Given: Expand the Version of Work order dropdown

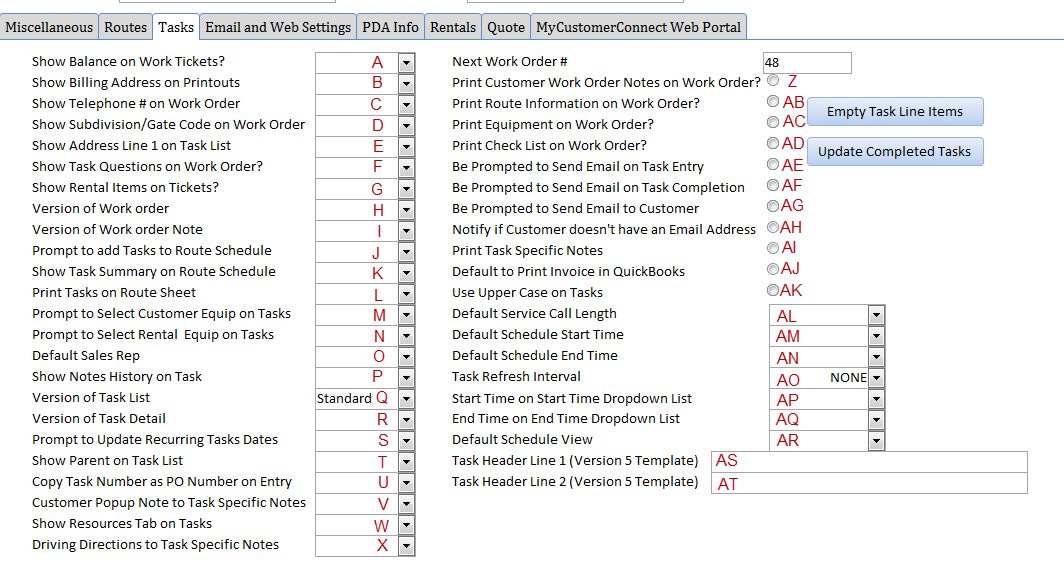Looking at the screenshot, I should pos(406,210).
